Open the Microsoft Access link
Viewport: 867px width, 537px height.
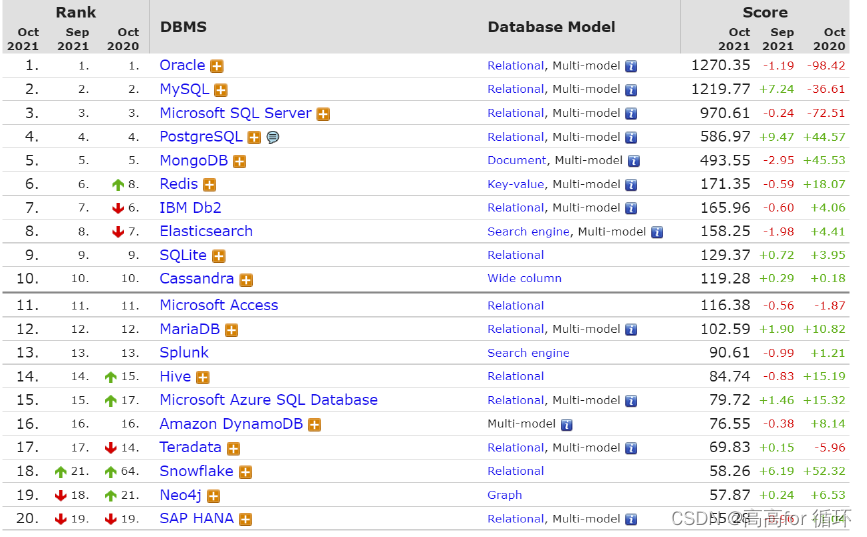pos(218,305)
